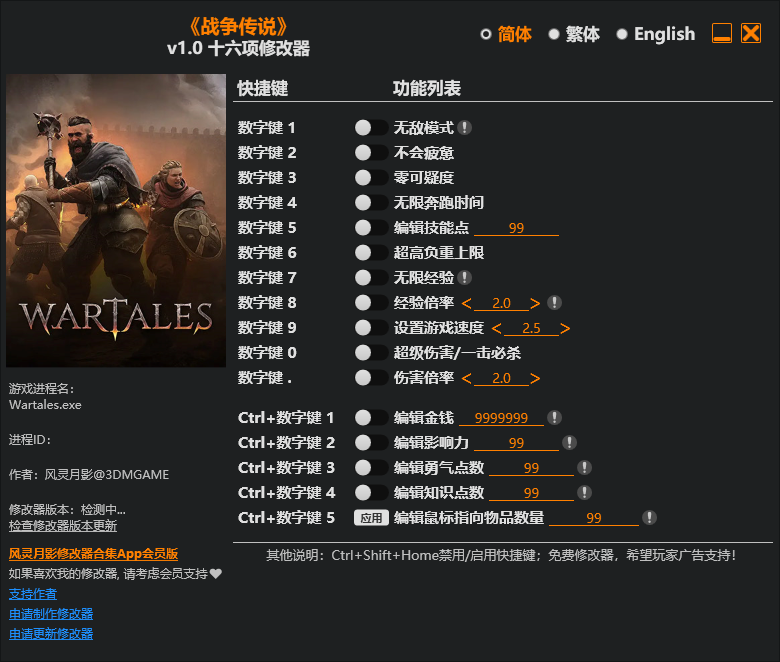Toggle 无限经验 switch
This screenshot has height=662, width=780.
371,278
